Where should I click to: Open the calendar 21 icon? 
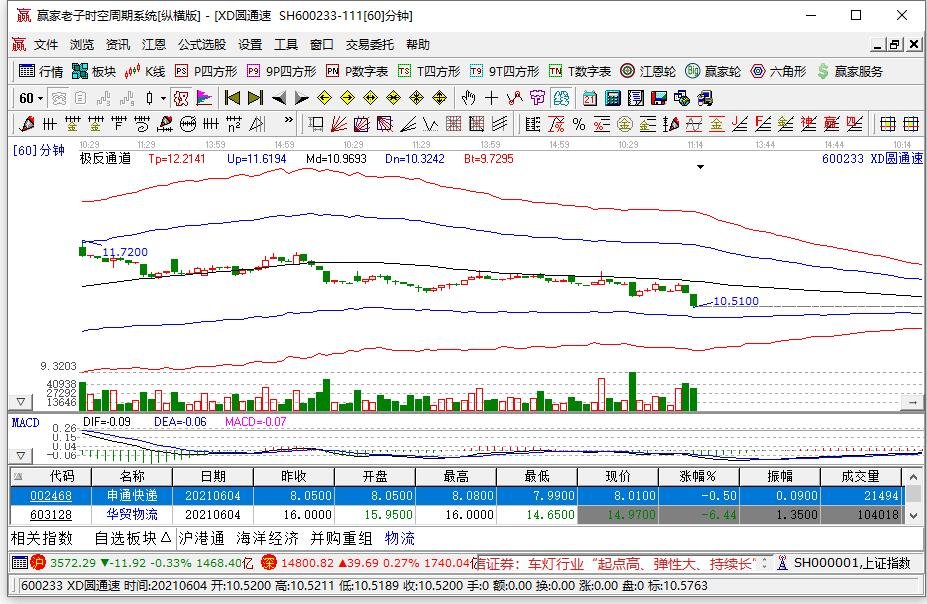pos(589,98)
